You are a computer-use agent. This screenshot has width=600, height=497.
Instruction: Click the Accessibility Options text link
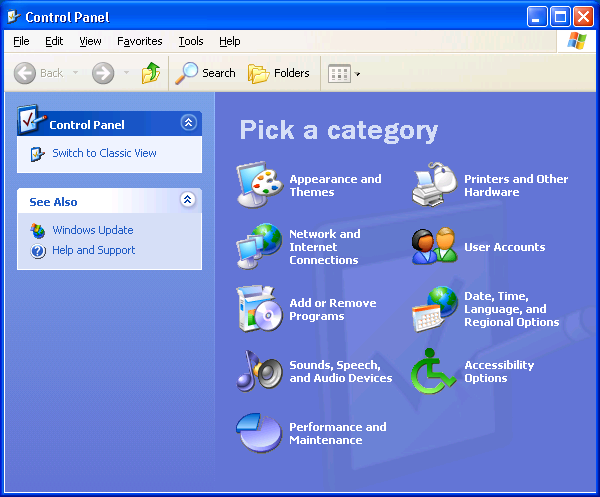499,372
